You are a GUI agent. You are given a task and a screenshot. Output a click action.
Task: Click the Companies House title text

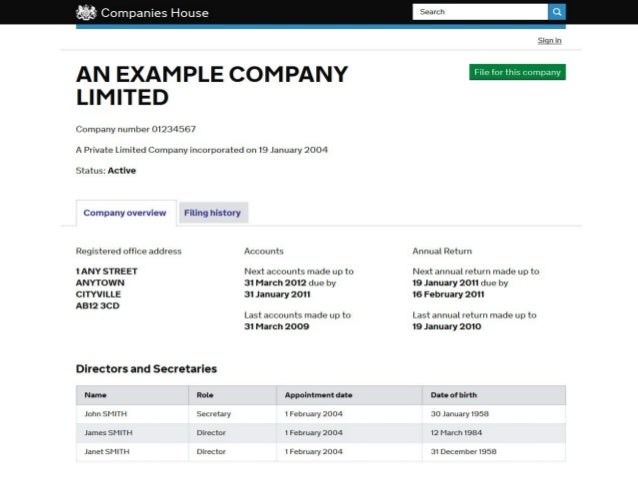155,13
